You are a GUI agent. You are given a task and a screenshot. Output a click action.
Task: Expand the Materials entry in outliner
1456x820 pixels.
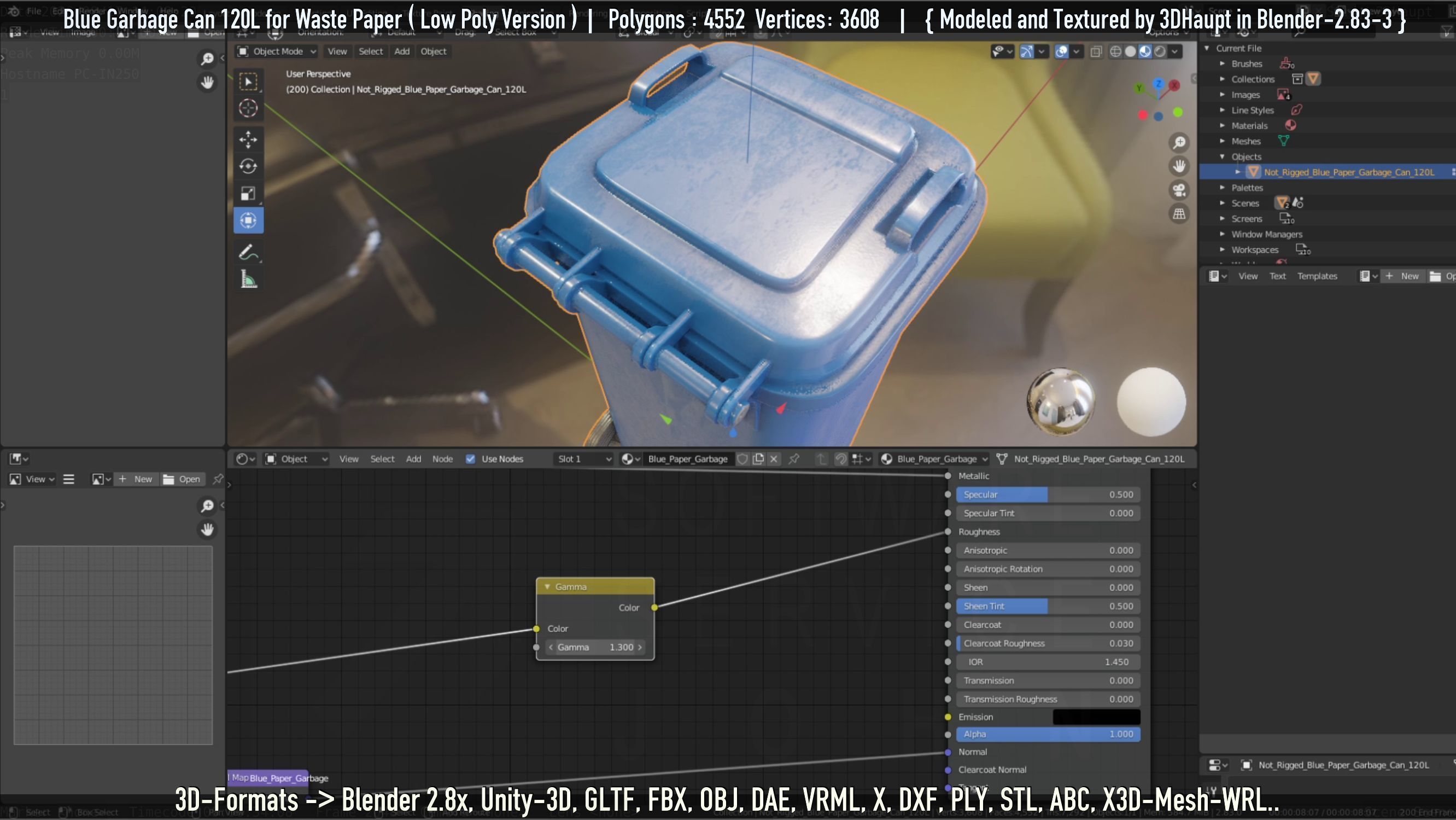coord(1223,126)
